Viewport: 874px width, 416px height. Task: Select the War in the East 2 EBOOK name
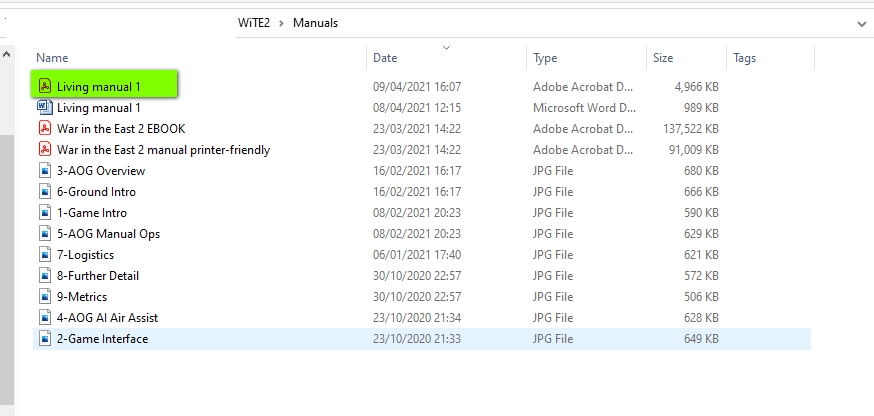click(121, 129)
